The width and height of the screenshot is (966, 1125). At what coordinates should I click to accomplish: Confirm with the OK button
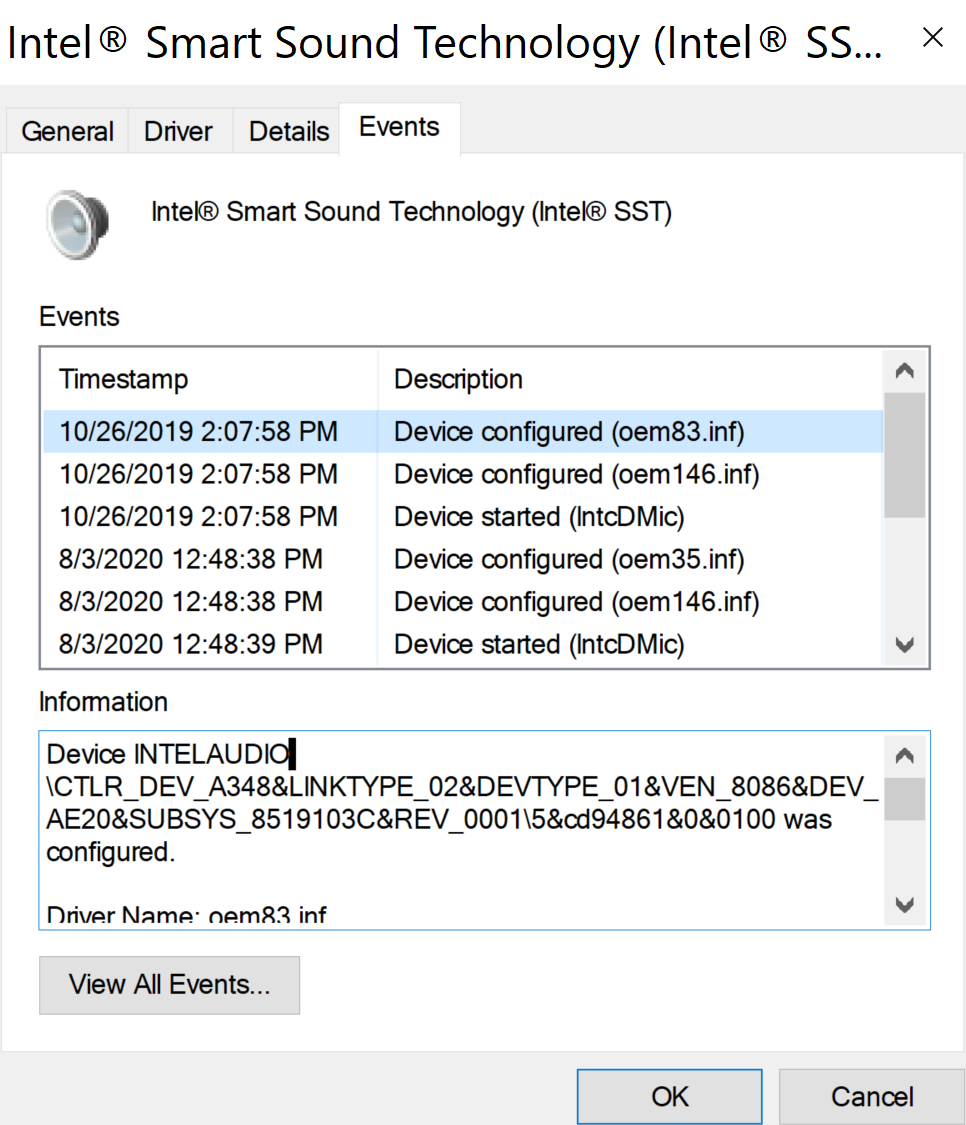pos(670,1096)
